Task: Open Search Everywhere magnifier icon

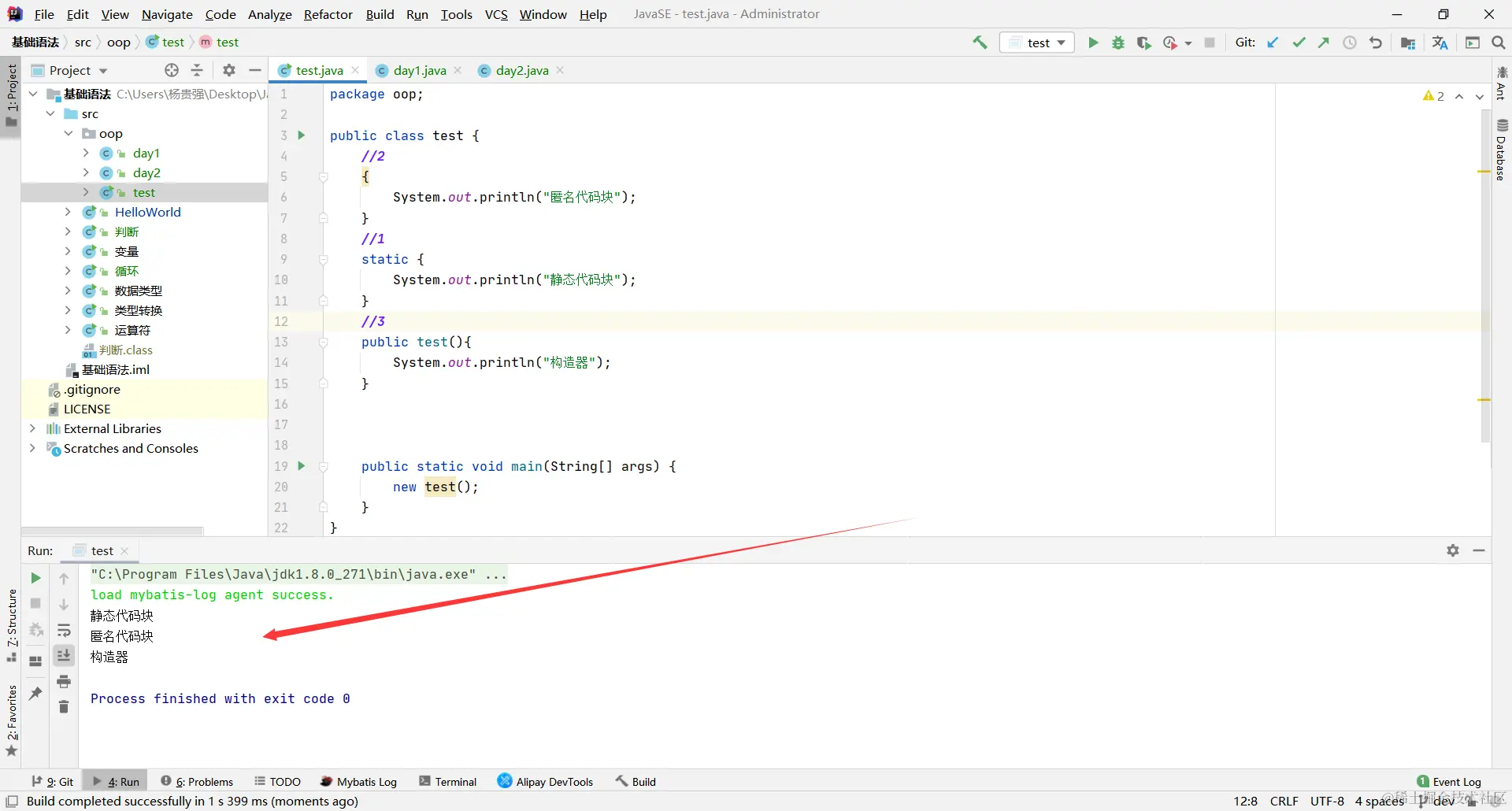Action: tap(1499, 43)
